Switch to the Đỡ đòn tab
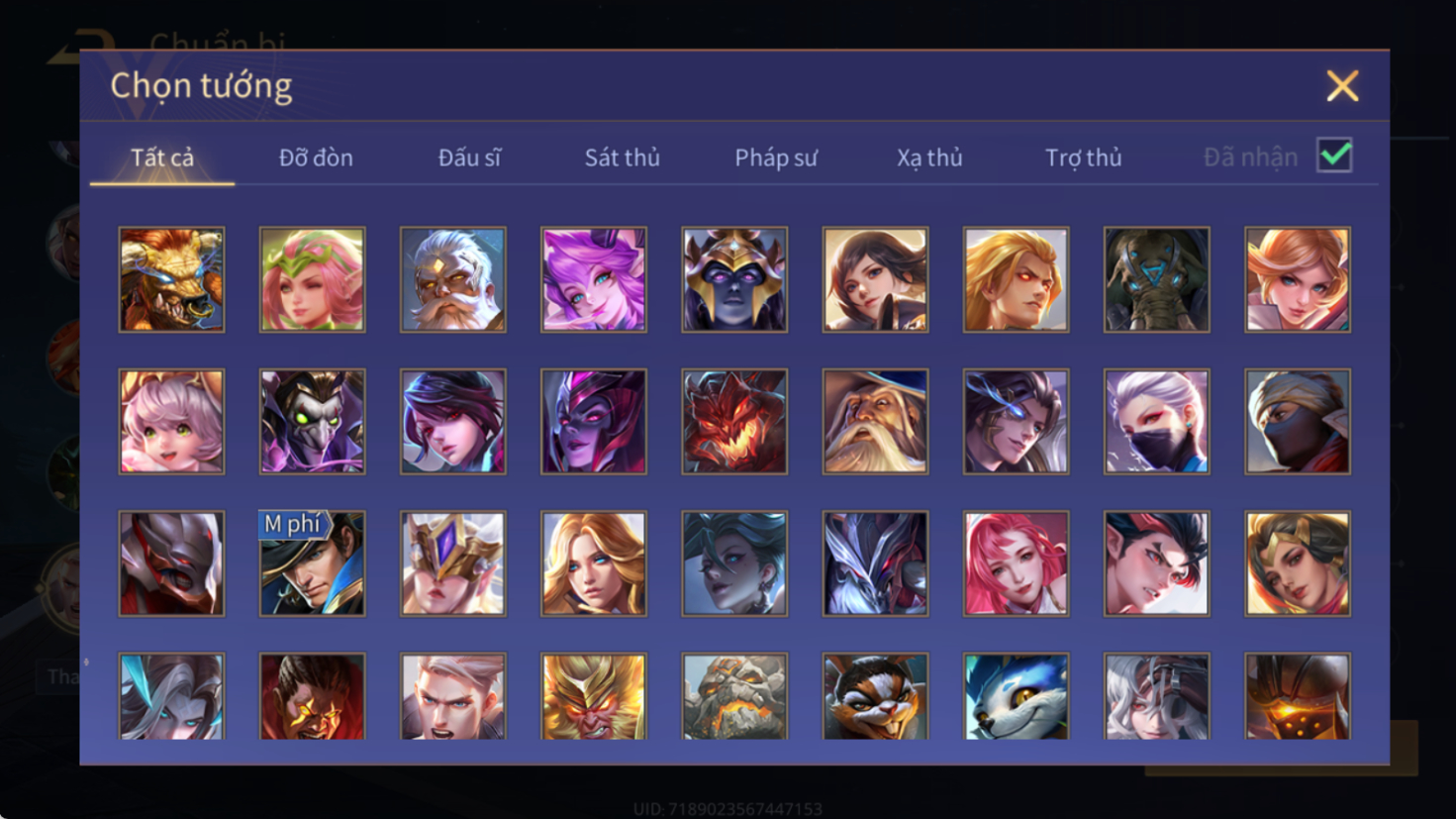The width and height of the screenshot is (1456, 819). tap(316, 157)
